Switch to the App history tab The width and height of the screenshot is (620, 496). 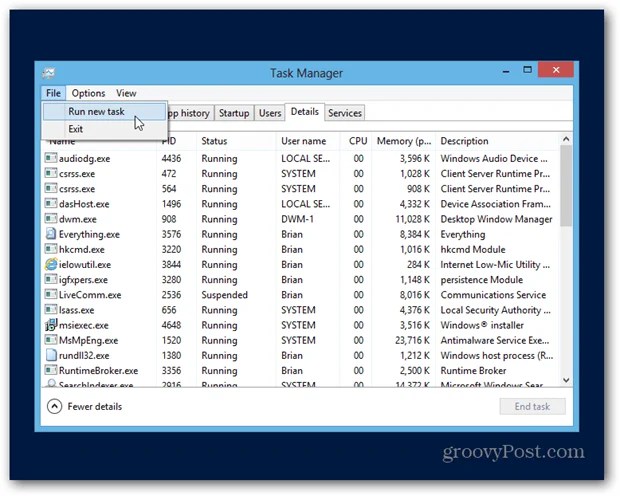tap(191, 113)
